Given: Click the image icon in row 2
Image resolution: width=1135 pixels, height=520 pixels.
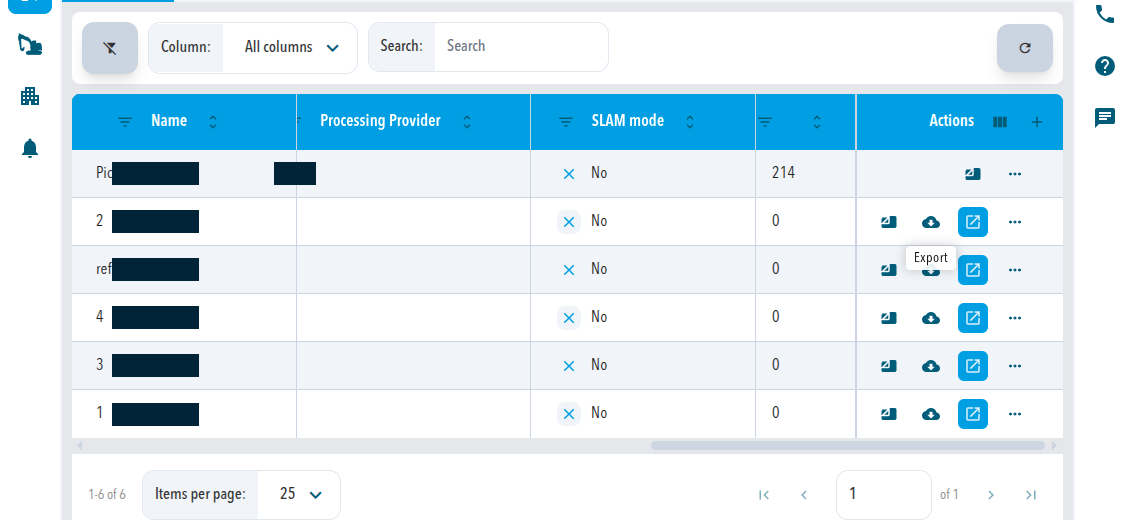Looking at the screenshot, I should pos(889,222).
